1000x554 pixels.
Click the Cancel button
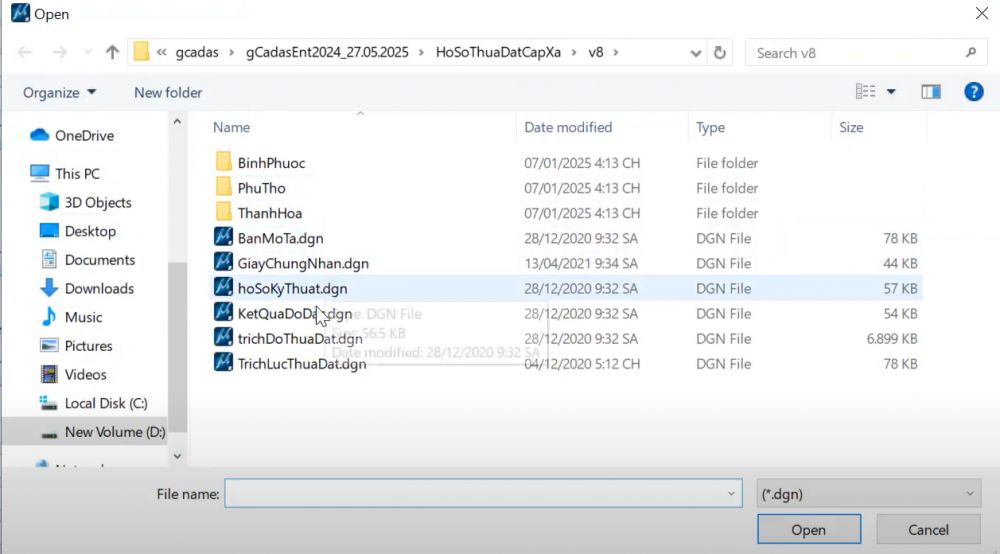[x=928, y=530]
